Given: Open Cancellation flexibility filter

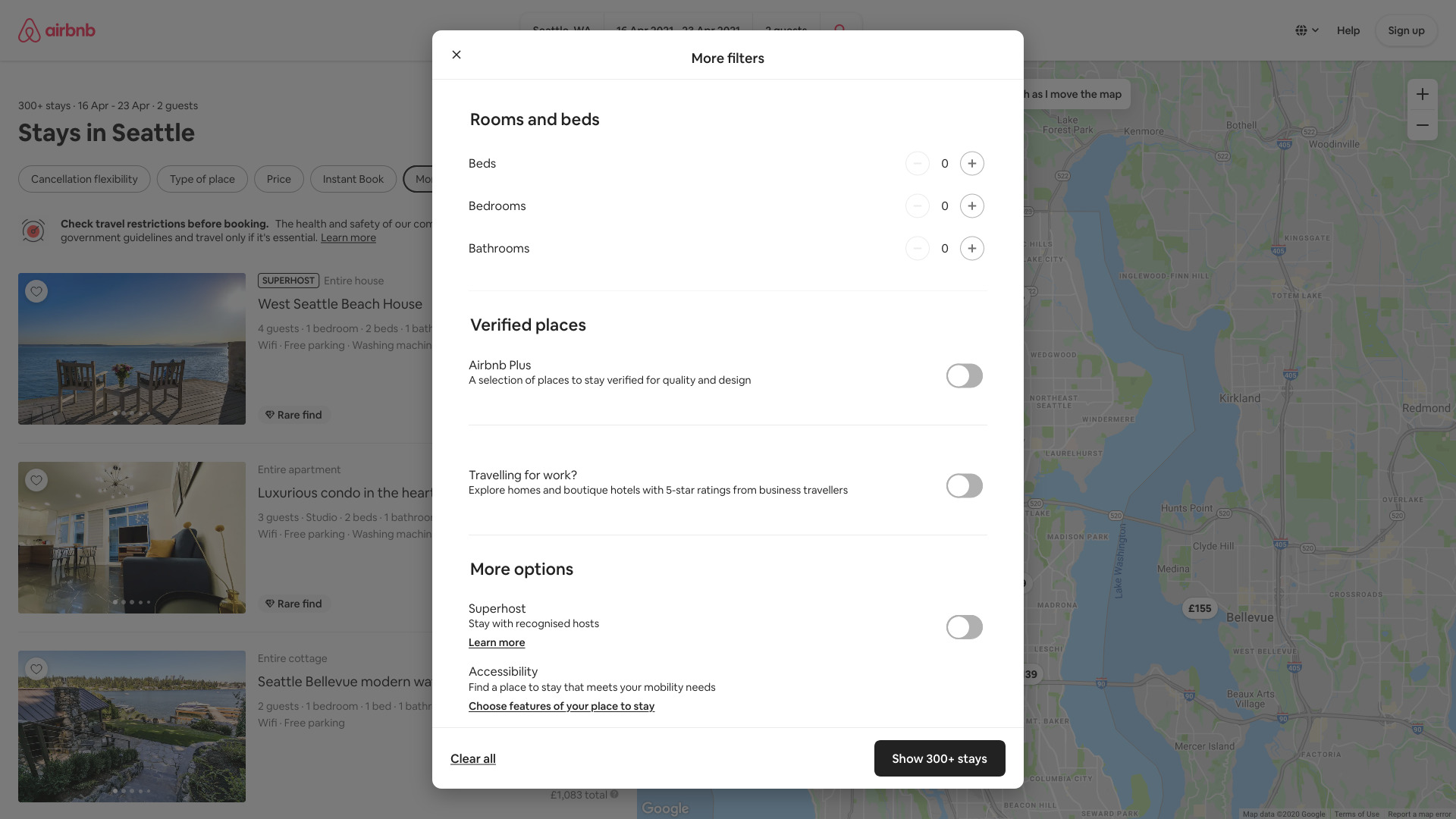Looking at the screenshot, I should (x=84, y=179).
